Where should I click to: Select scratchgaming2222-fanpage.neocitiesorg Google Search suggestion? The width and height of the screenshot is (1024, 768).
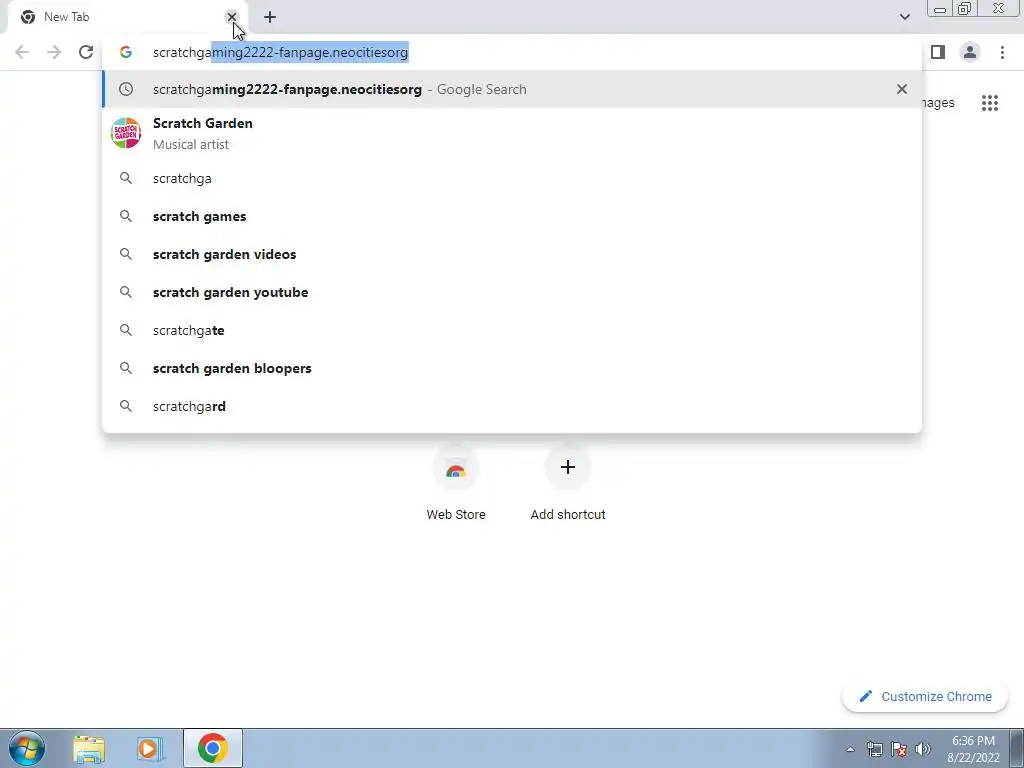[512, 89]
